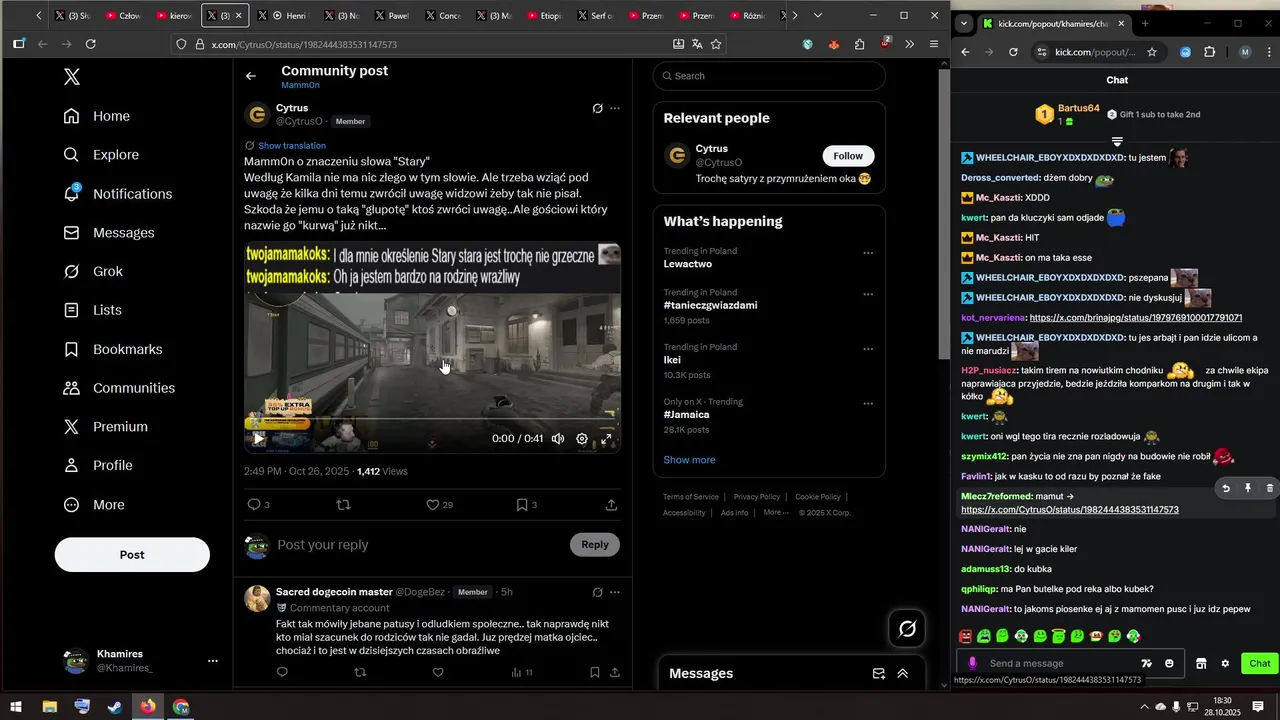1280x720 pixels.
Task: Open three-dot menu on Sacred dogecoin reply
Action: point(615,592)
